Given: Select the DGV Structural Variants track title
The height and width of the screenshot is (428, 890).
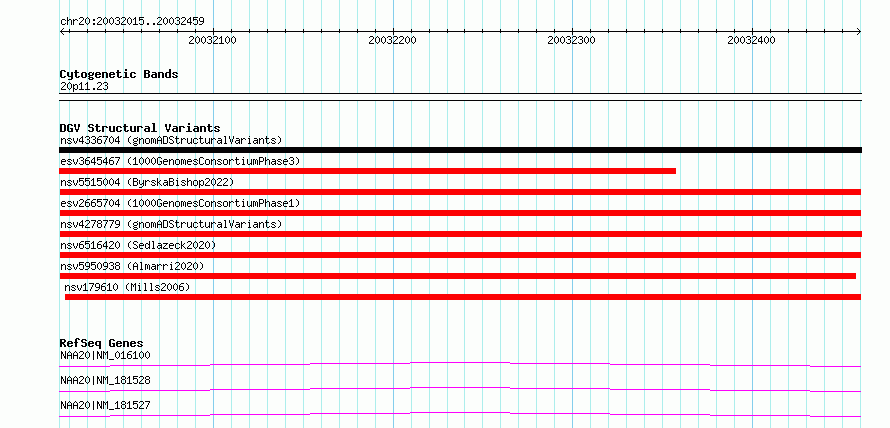Looking at the screenshot, I should pyautogui.click(x=140, y=128).
